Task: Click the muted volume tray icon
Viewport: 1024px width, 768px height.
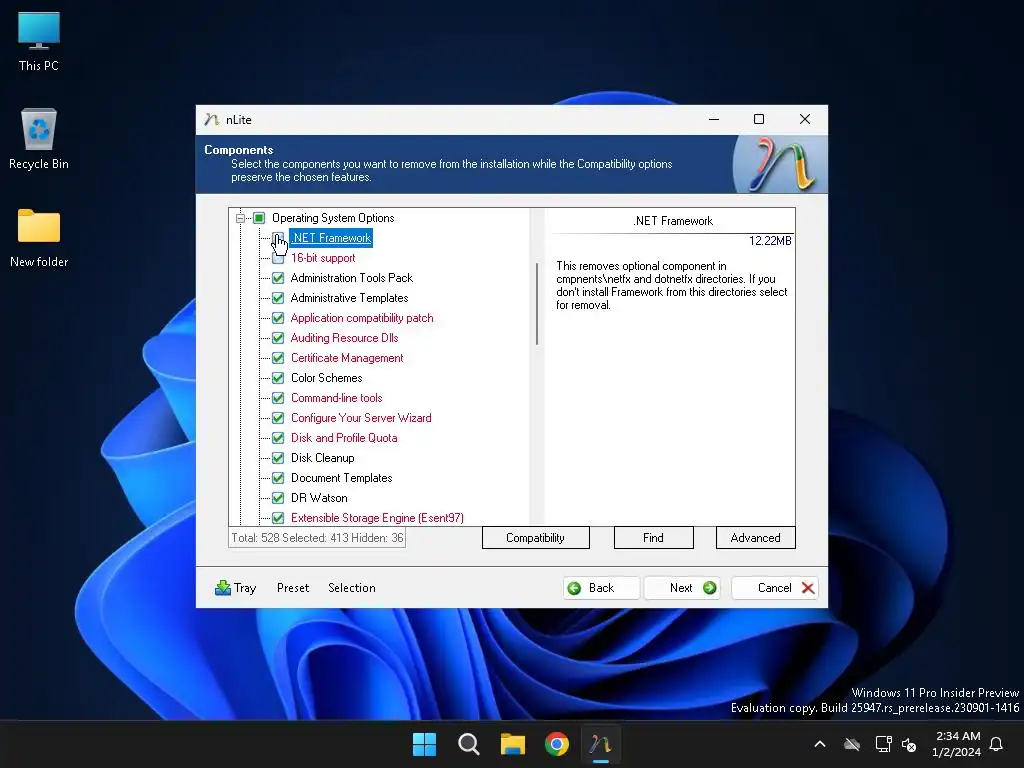Action: (x=909, y=744)
